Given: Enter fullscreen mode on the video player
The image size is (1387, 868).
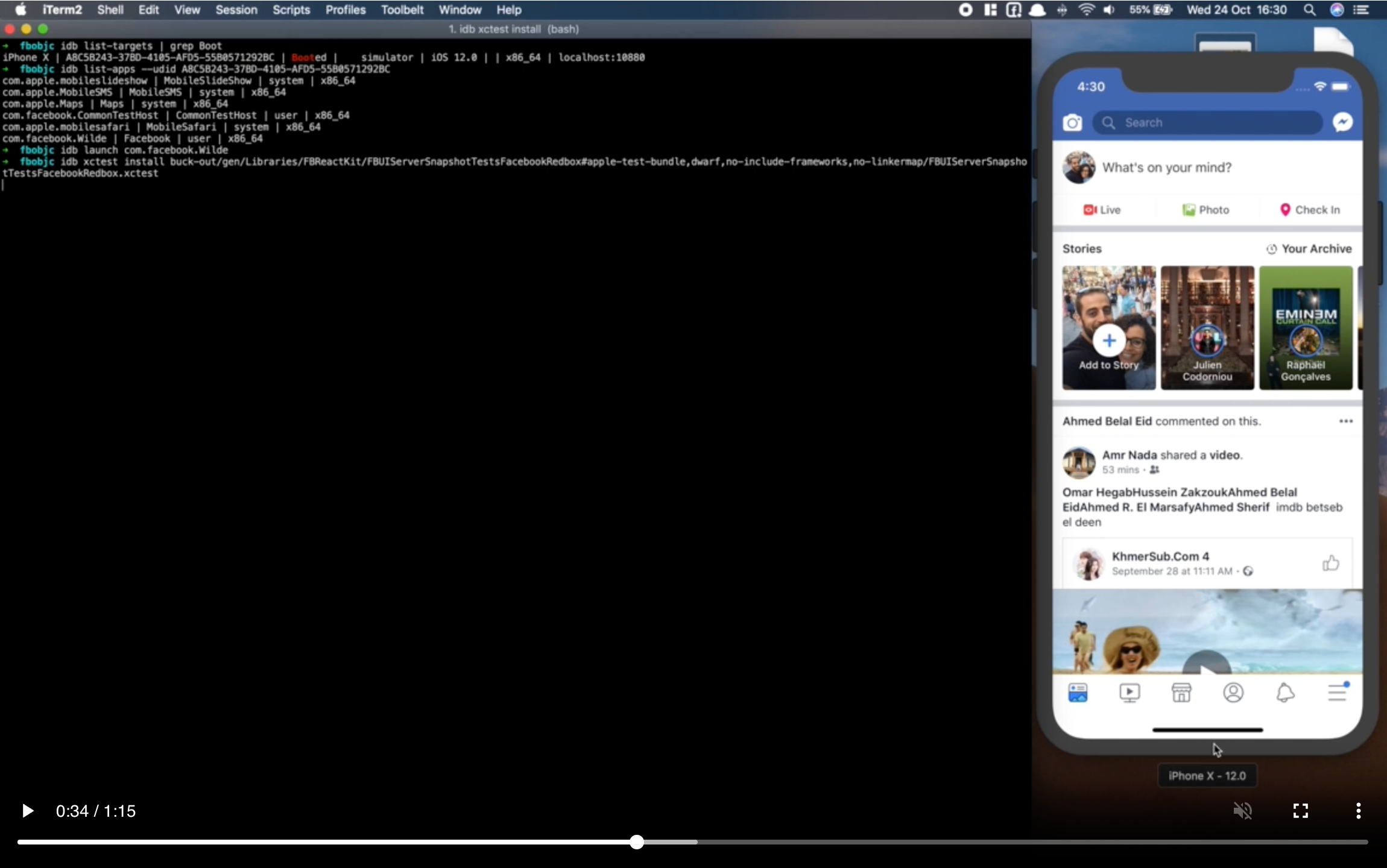Looking at the screenshot, I should (x=1301, y=811).
